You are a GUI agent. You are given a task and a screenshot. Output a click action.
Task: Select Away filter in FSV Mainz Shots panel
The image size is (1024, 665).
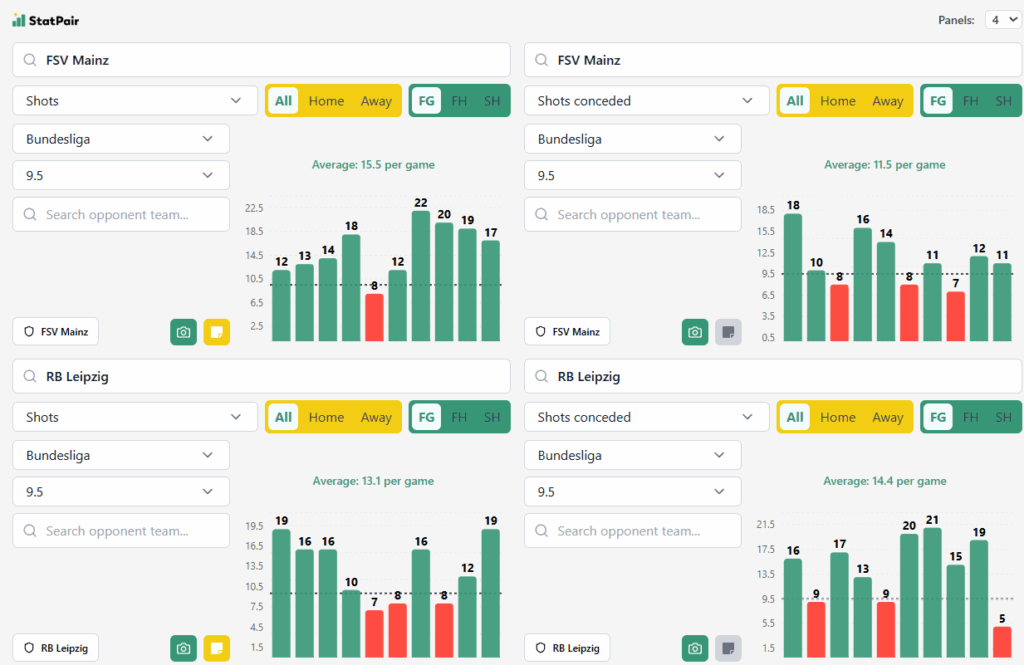(x=376, y=101)
